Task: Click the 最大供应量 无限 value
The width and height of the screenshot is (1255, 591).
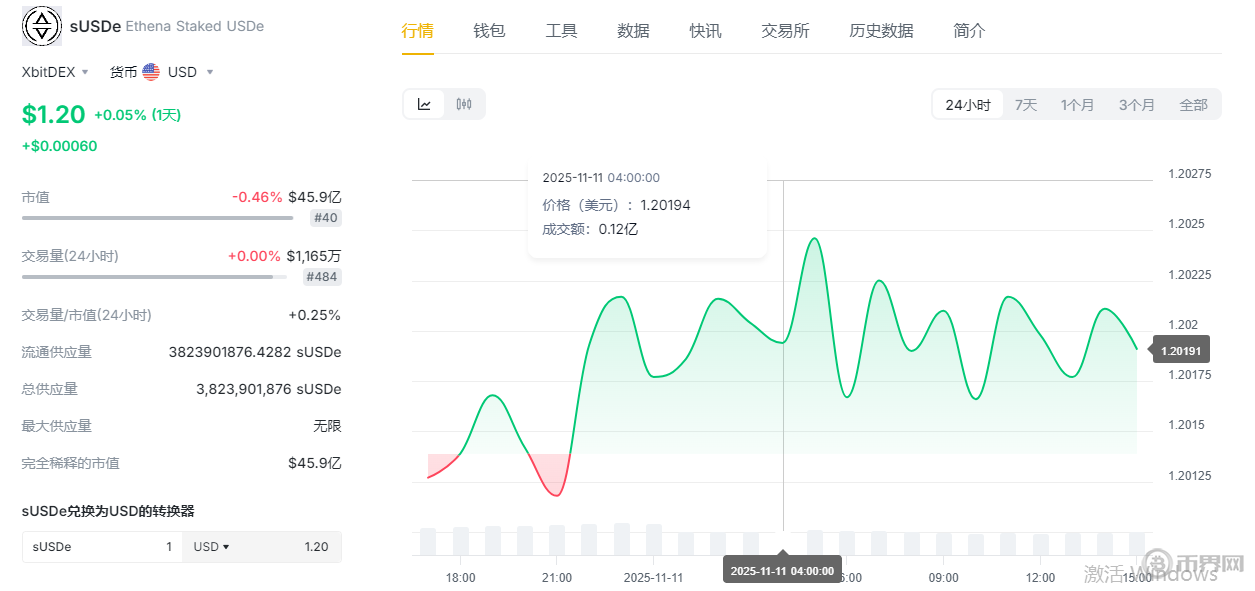Action: [327, 426]
